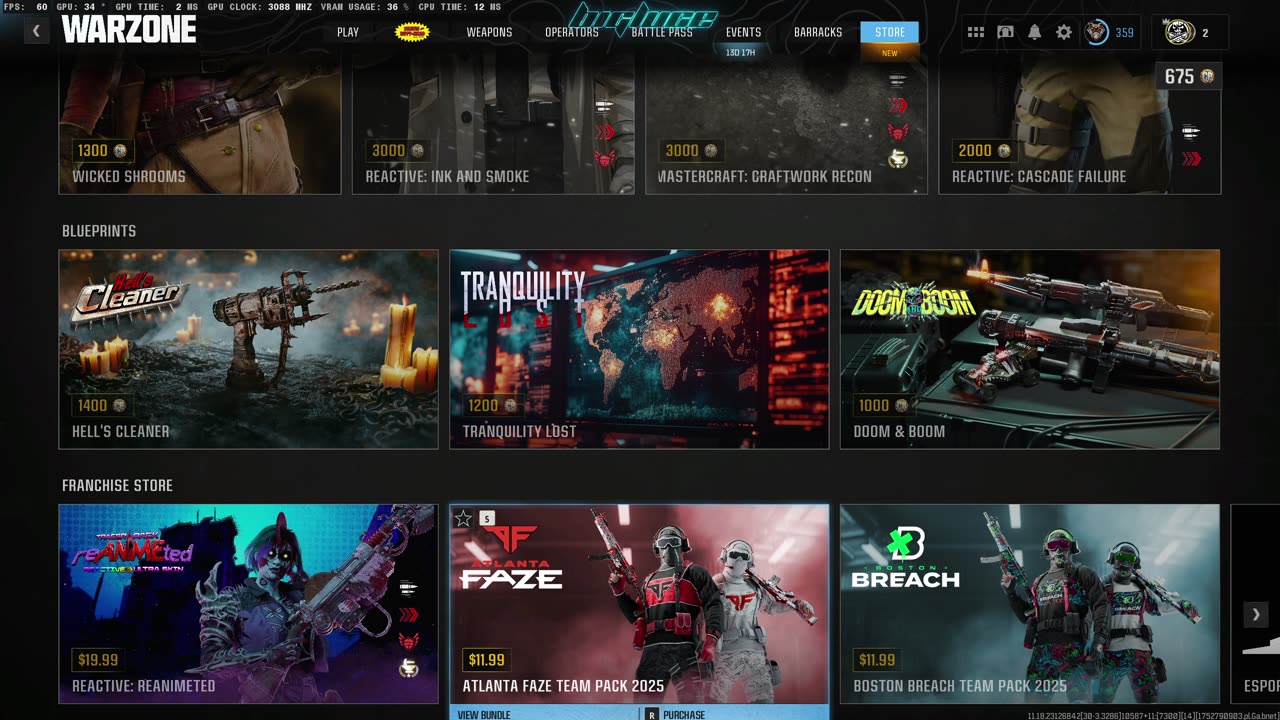Viewport: 1280px width, 720px height.
Task: Open Hell's Cleaner blueprint card
Action: [248, 349]
